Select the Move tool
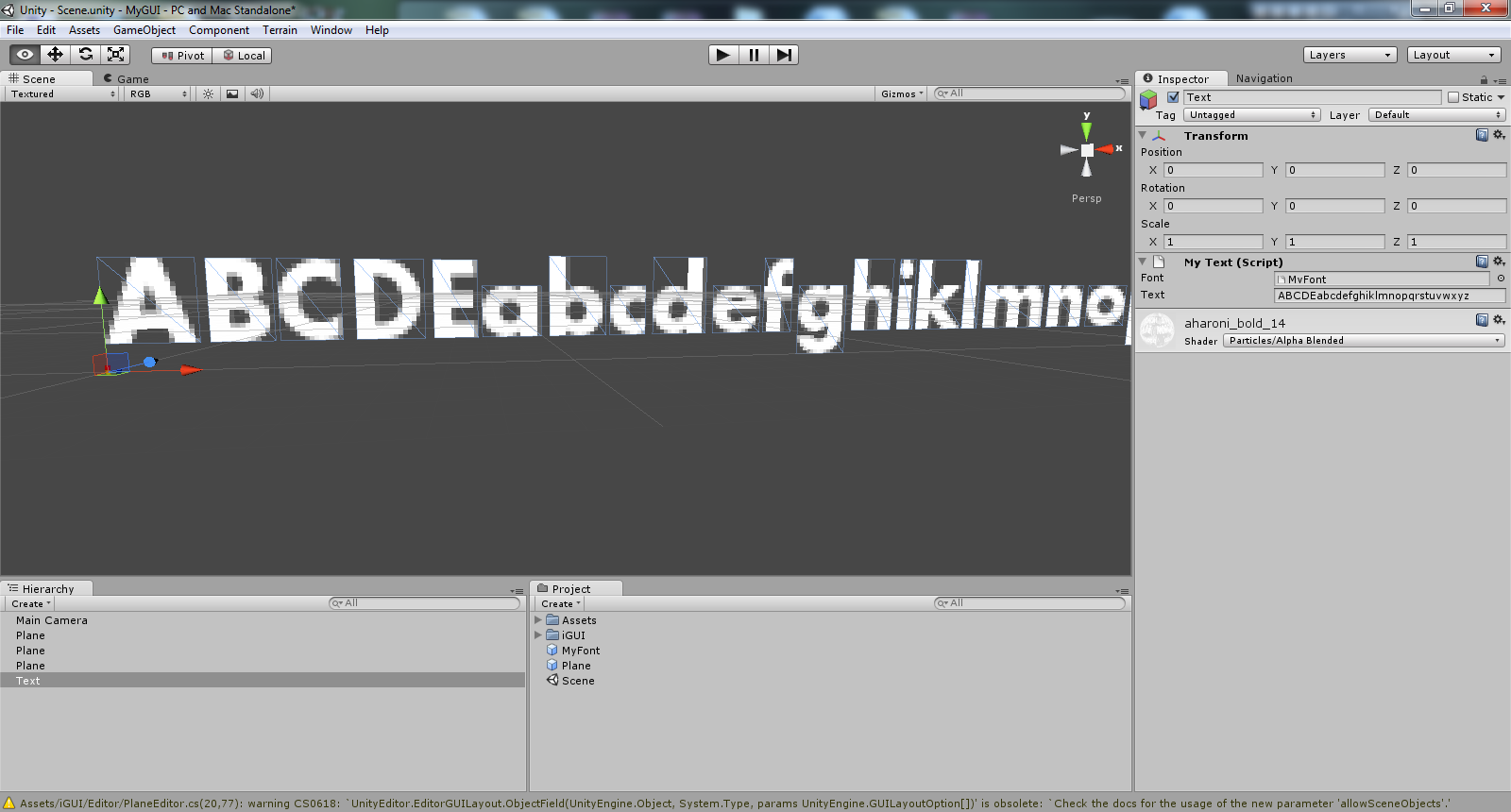The width and height of the screenshot is (1511, 812). click(x=56, y=55)
